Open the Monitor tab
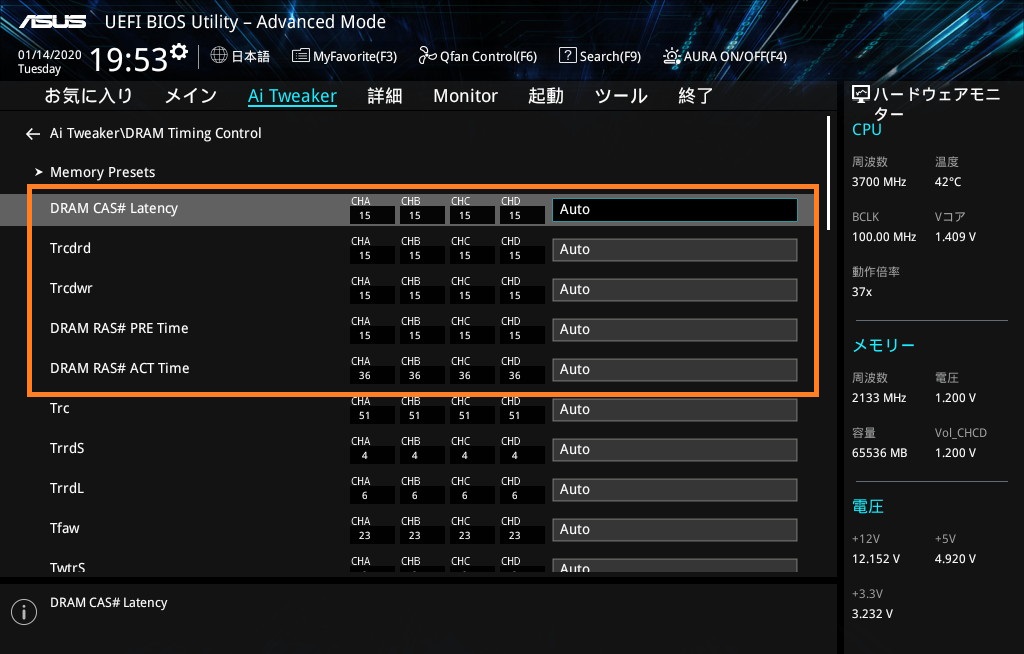 (465, 96)
